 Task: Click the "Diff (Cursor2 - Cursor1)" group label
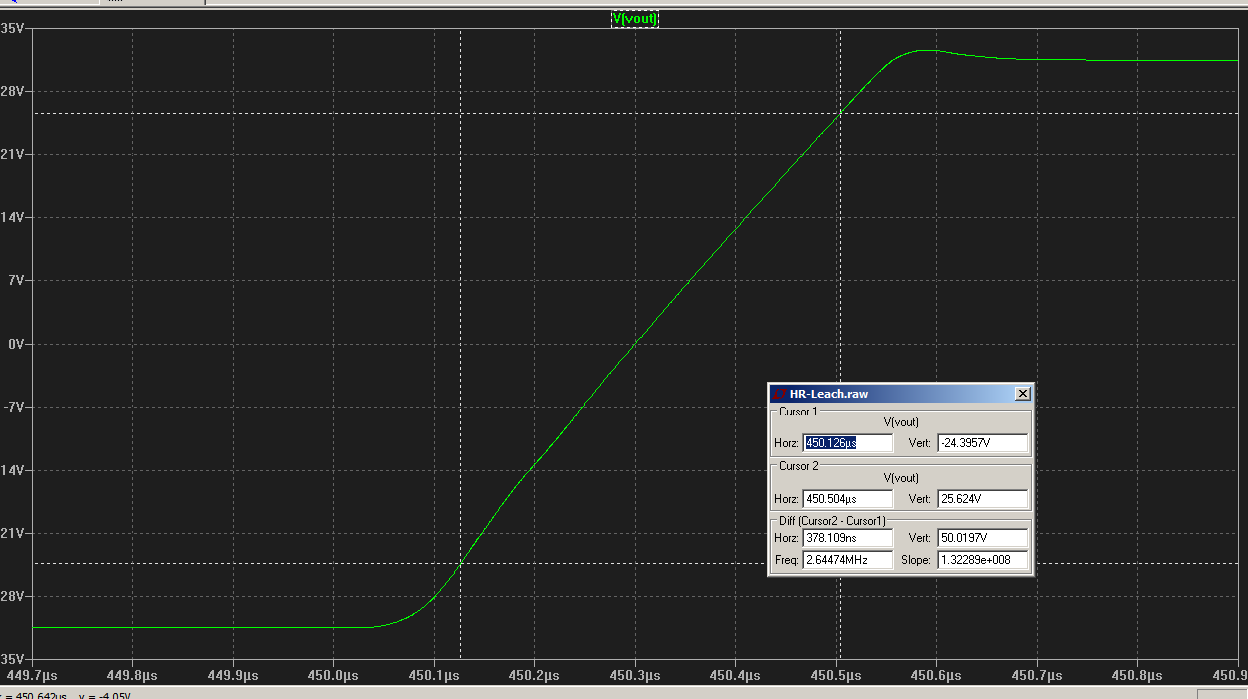832,521
